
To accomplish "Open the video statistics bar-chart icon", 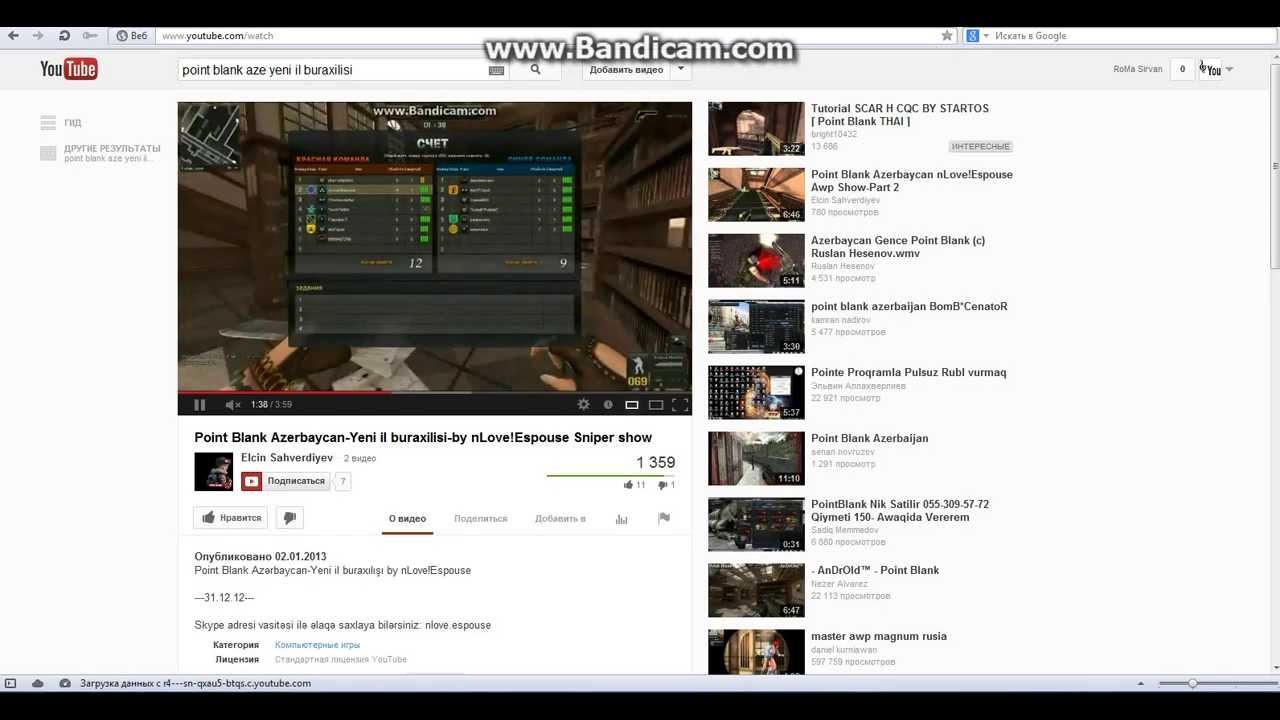I will pos(621,519).
